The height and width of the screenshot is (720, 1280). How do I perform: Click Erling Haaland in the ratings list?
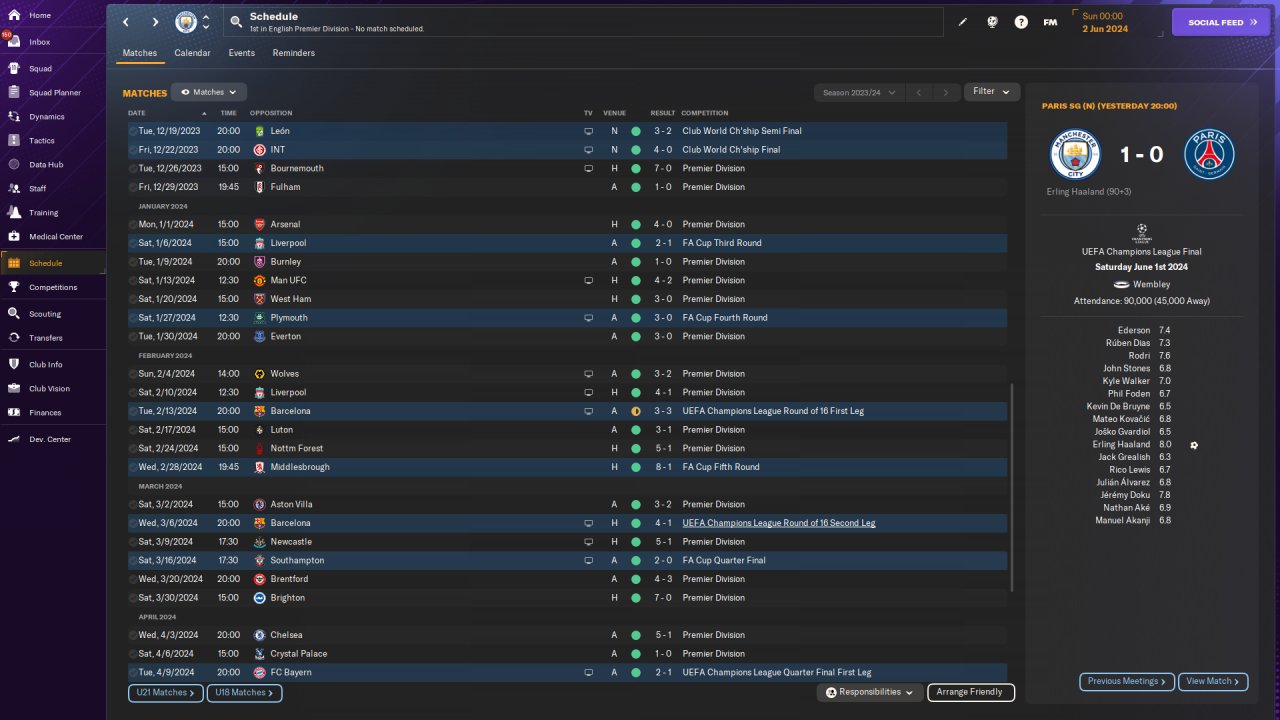(x=1121, y=444)
